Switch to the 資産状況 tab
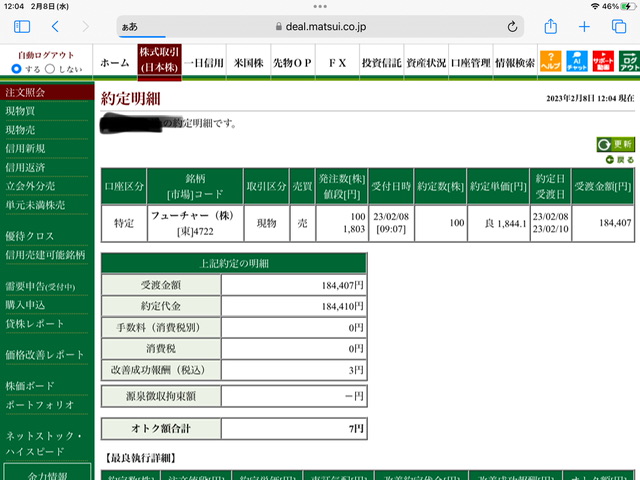Viewport: 640px width, 480px height. (426, 63)
